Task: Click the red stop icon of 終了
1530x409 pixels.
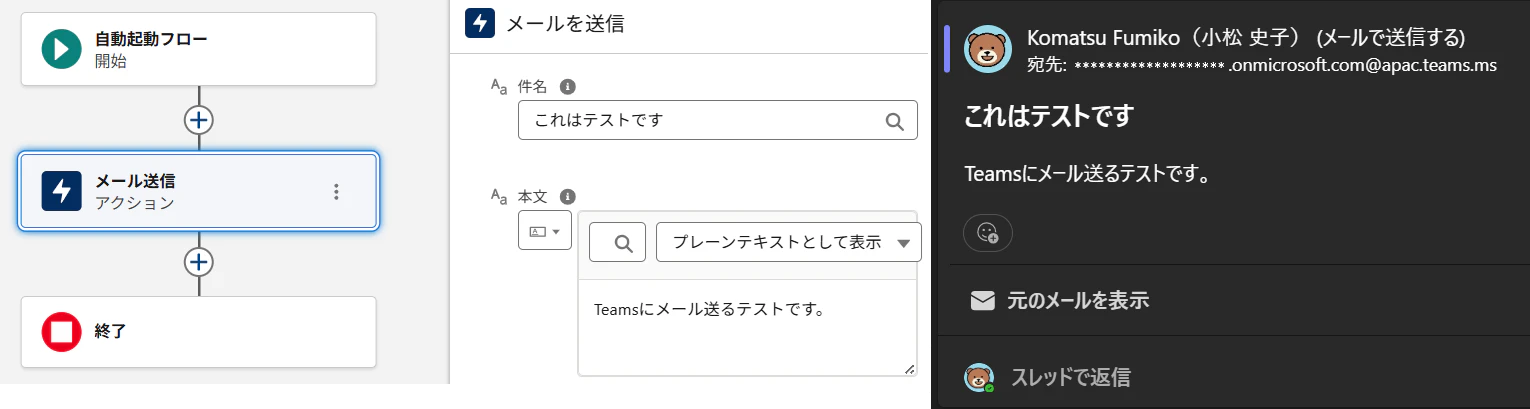Action: [x=61, y=332]
